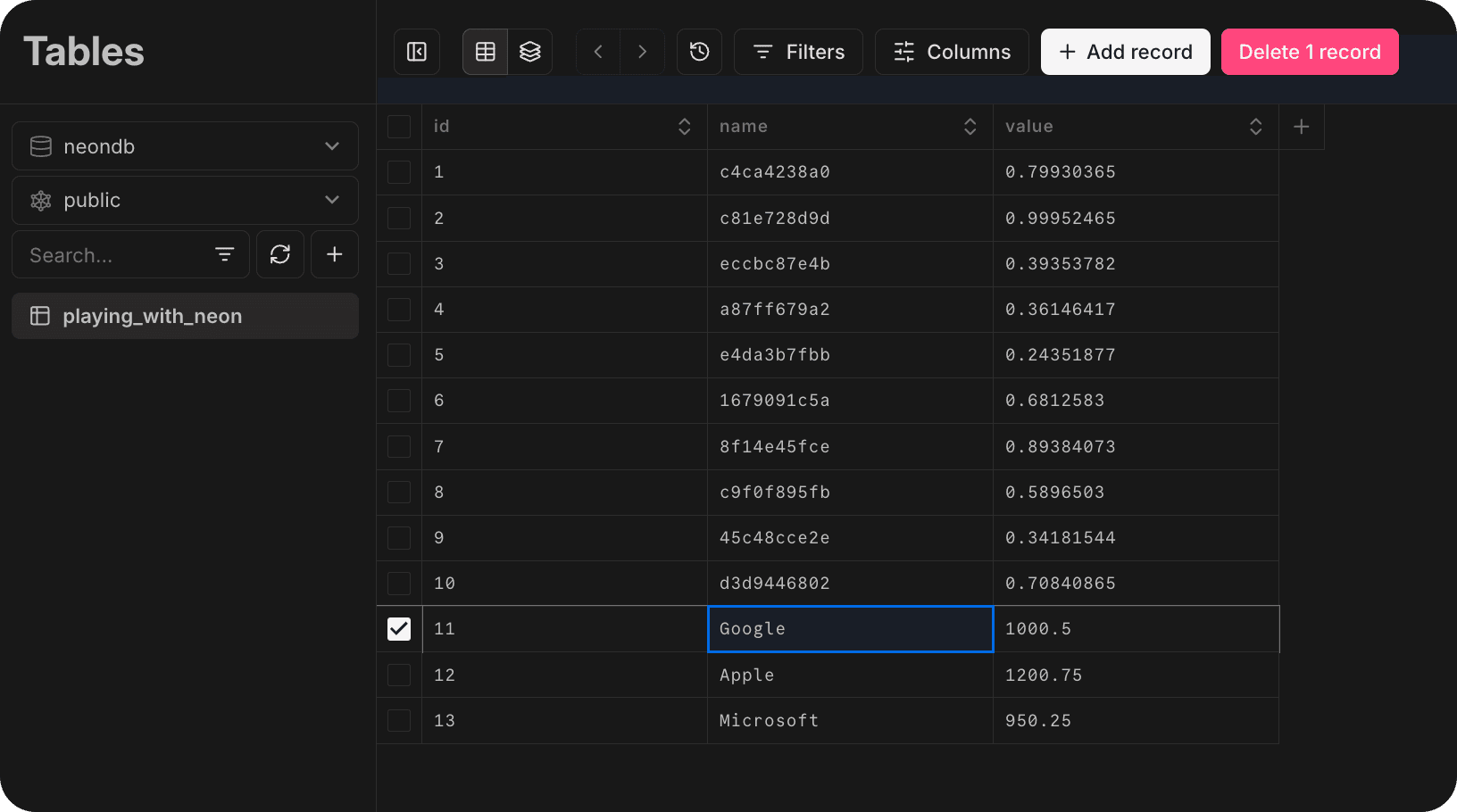The image size is (1457, 812).
Task: Open the stacked records view
Action: 530,51
